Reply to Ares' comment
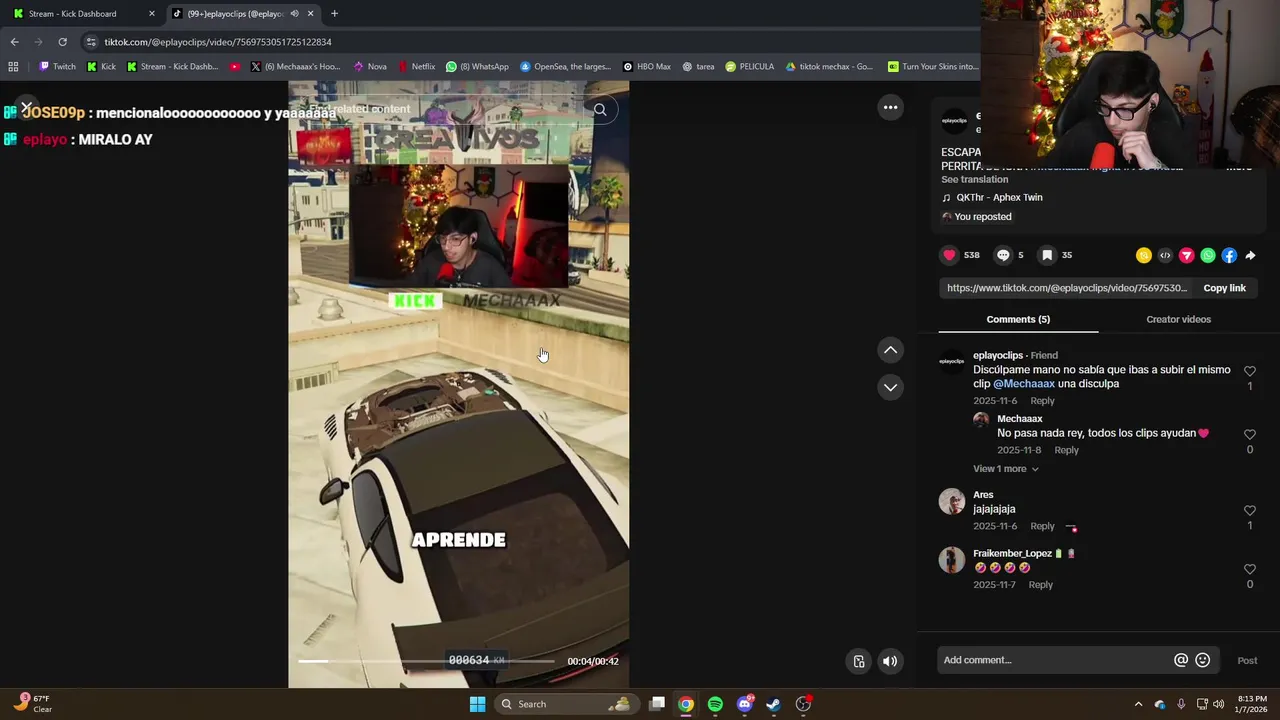 (x=1042, y=526)
